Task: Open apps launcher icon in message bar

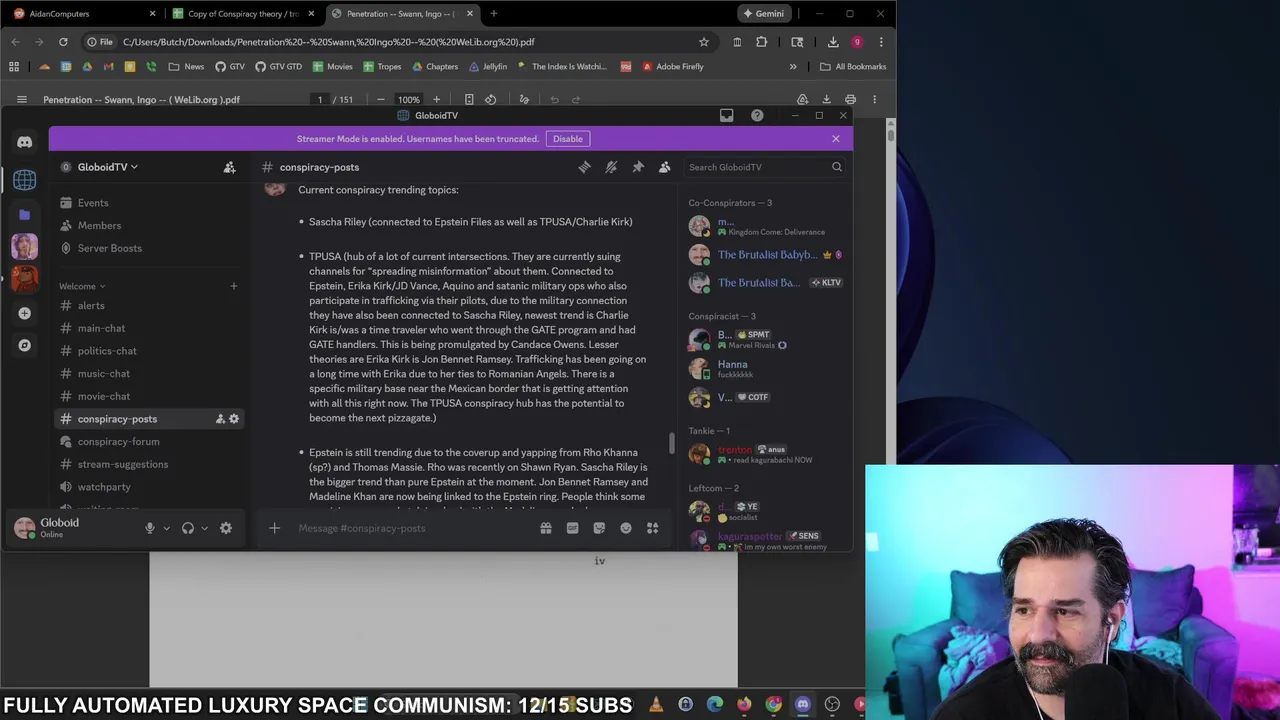Action: point(652,528)
